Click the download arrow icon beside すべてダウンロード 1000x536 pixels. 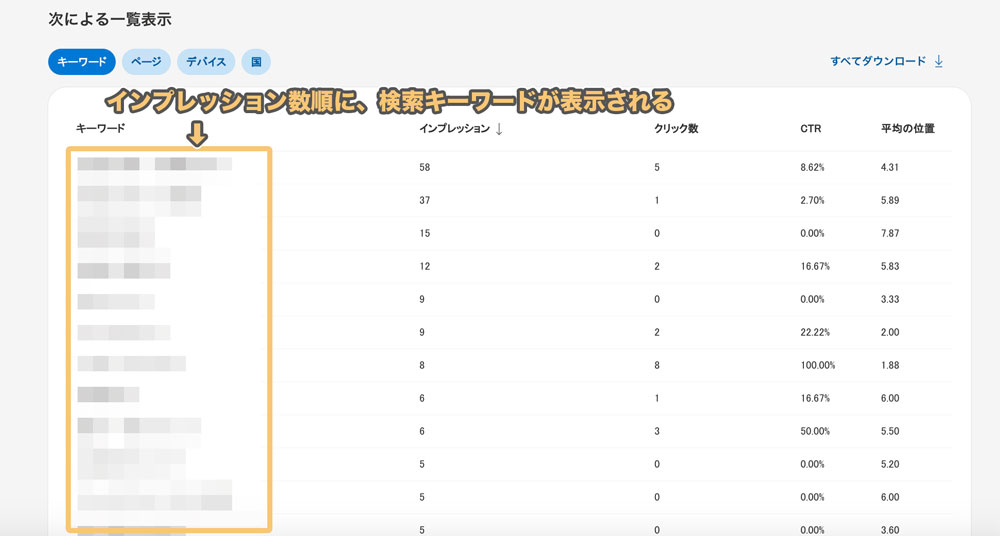pyautogui.click(x=938, y=61)
